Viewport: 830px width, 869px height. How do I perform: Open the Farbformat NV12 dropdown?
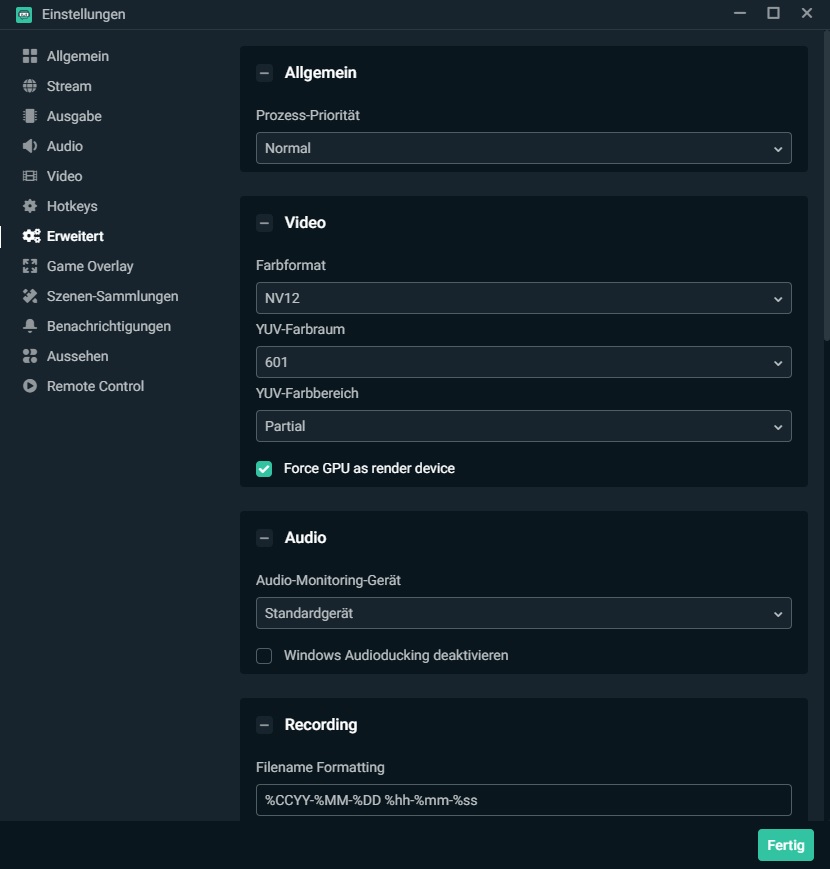523,298
